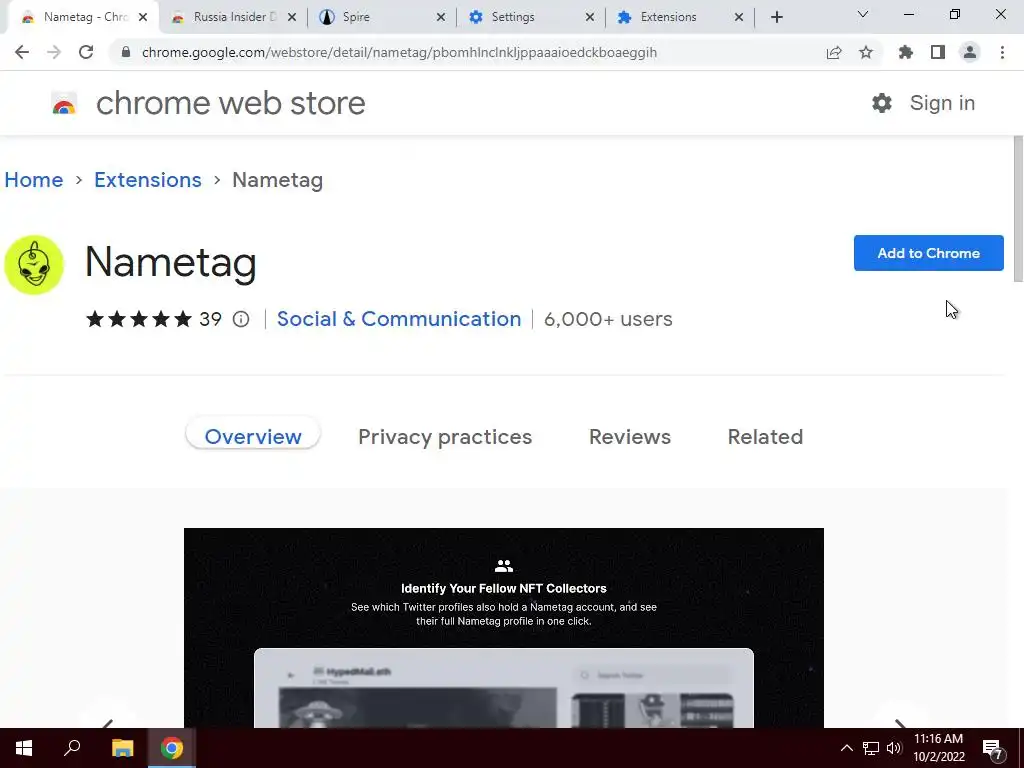Show hidden system tray icons
The image size is (1024, 768).
tap(846, 748)
